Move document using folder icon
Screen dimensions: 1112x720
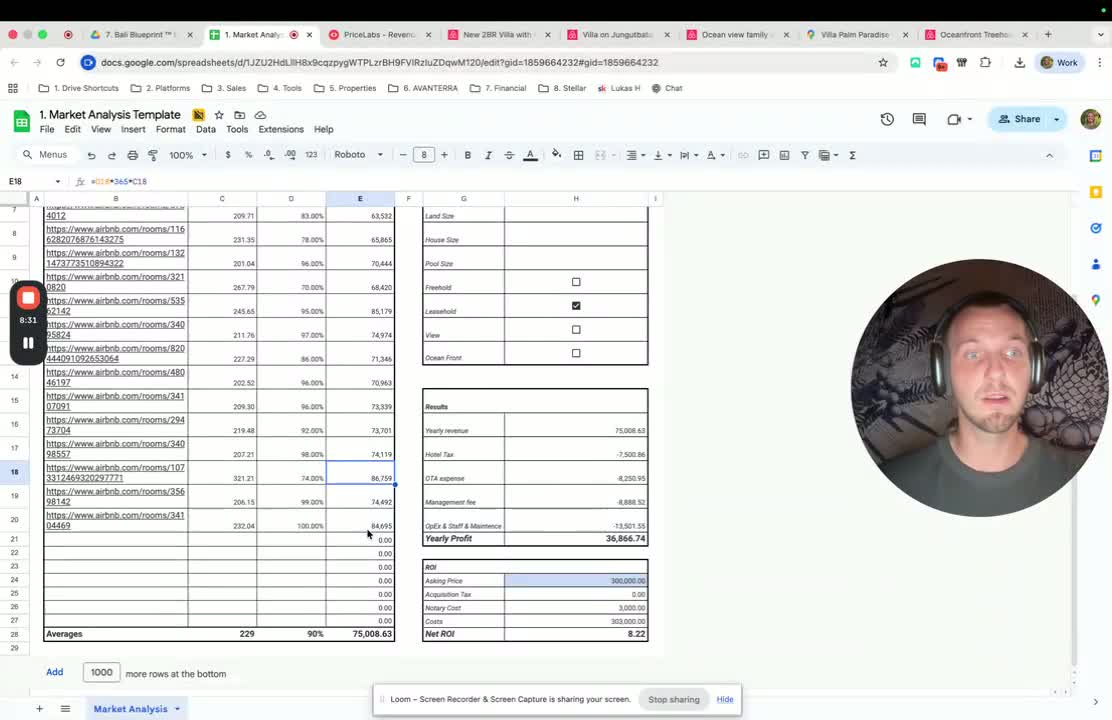240,115
